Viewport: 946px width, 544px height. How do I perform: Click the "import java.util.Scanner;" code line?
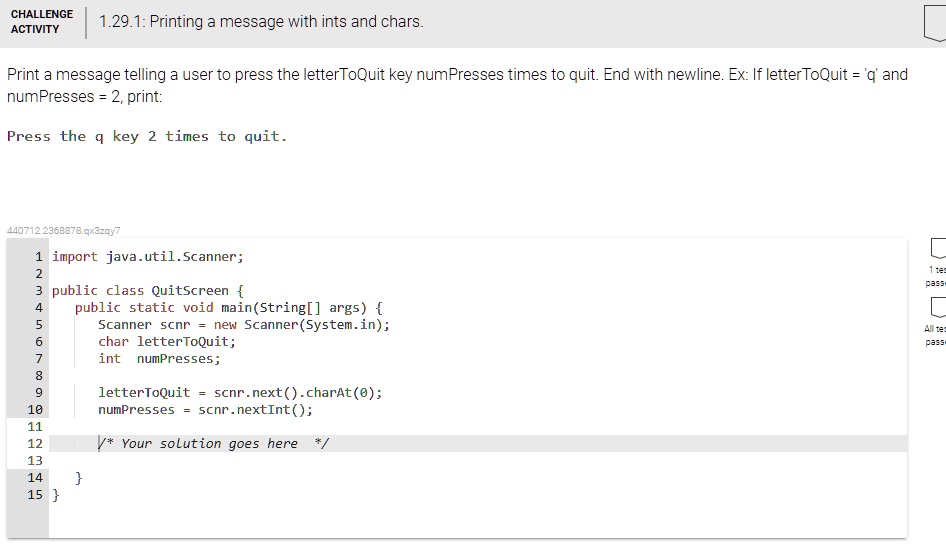tap(147, 256)
